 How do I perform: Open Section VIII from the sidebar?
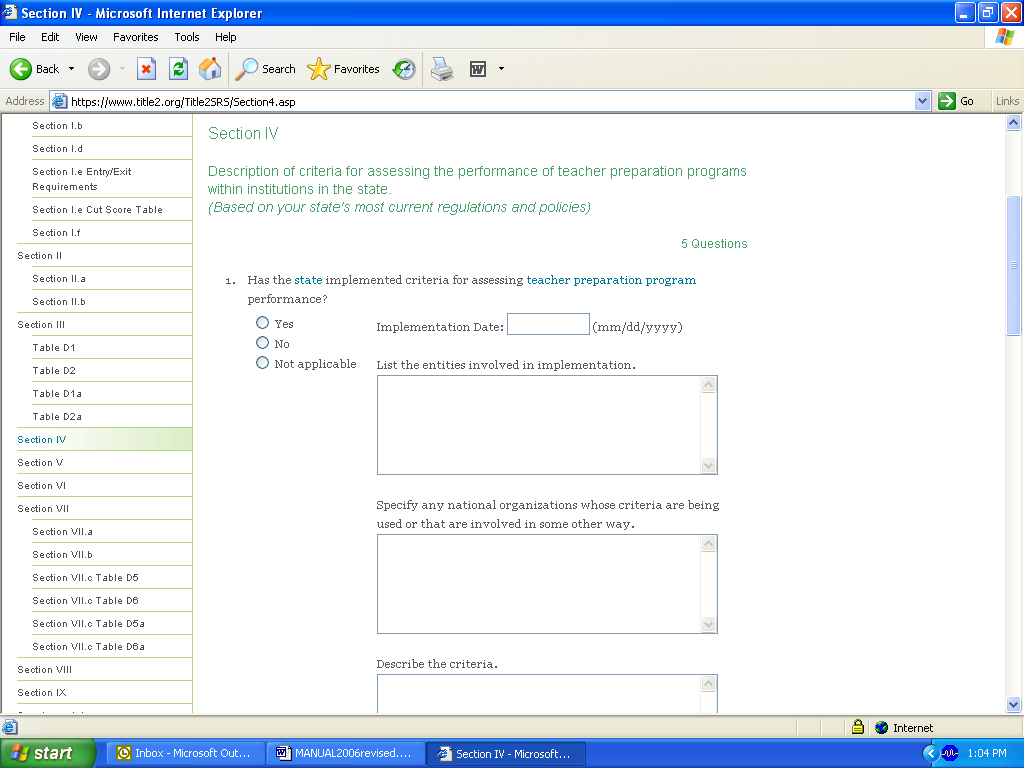tap(44, 670)
